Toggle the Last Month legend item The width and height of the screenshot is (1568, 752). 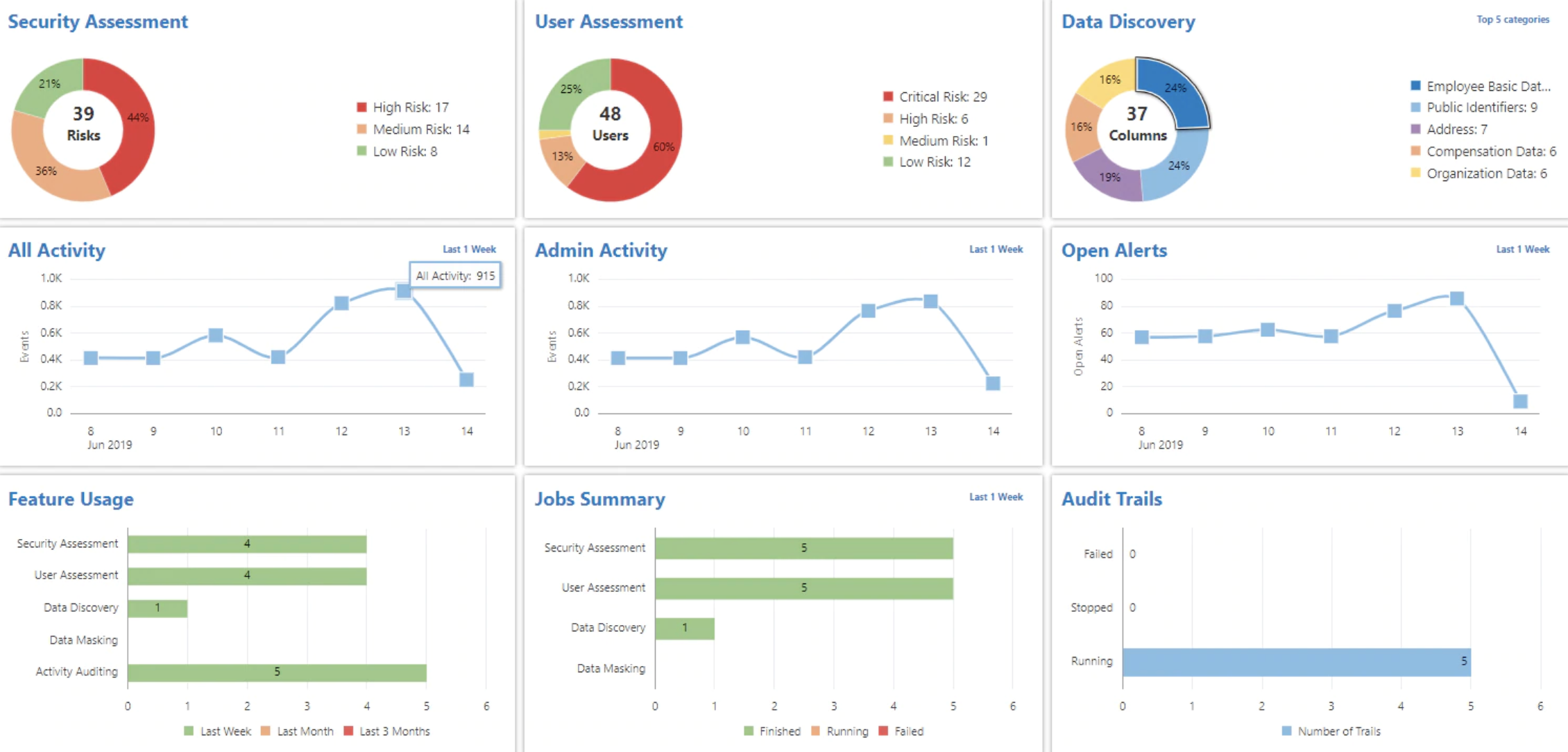point(297,731)
